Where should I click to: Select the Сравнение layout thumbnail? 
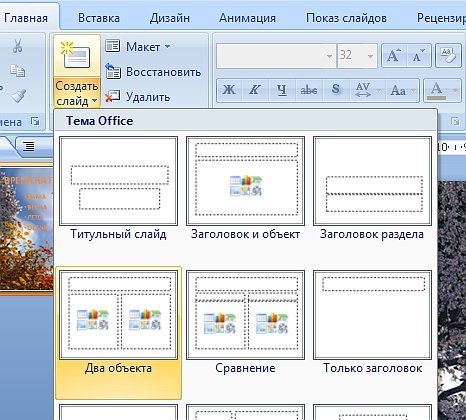pos(245,315)
